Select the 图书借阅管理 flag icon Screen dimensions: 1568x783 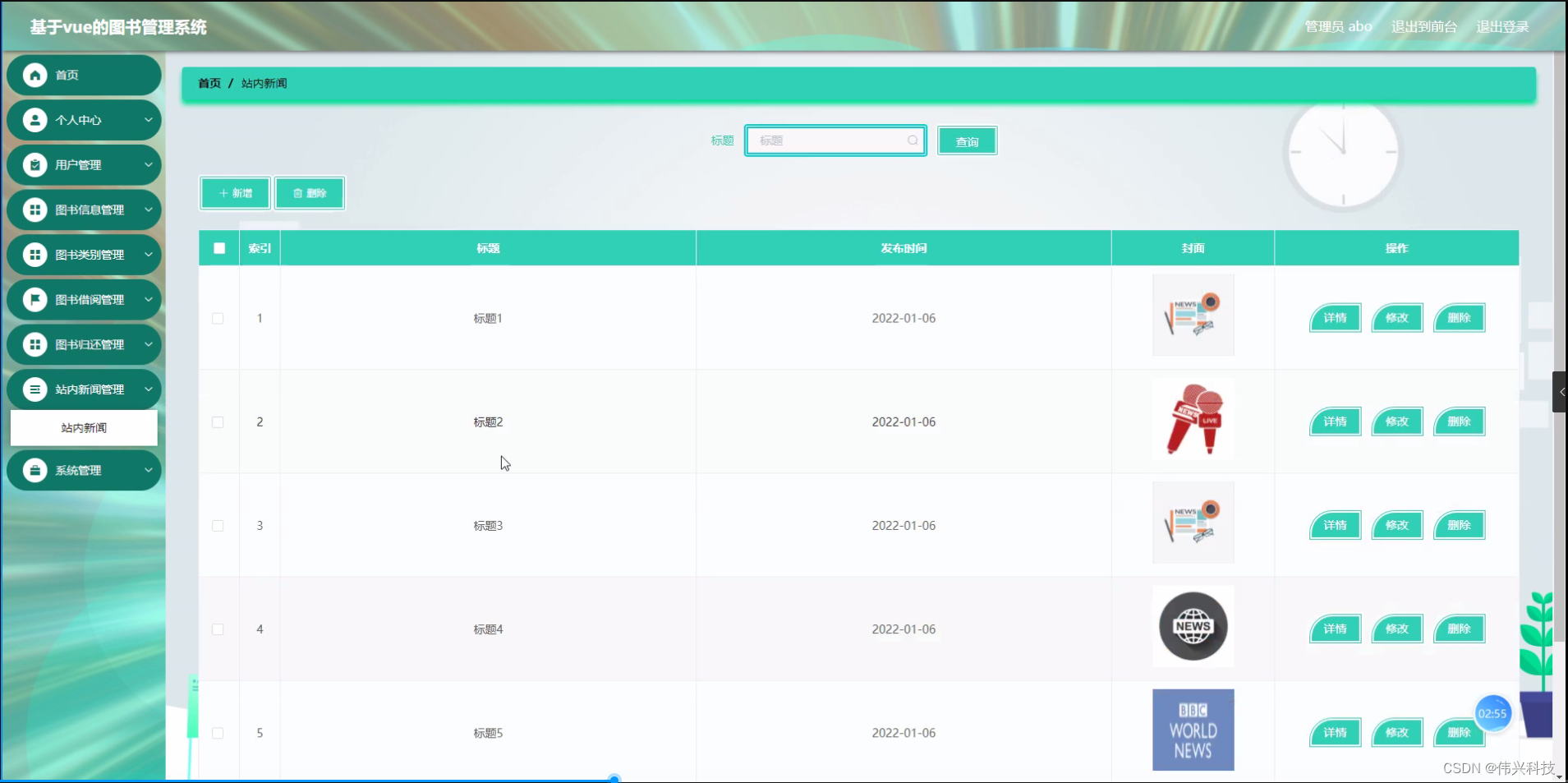34,299
